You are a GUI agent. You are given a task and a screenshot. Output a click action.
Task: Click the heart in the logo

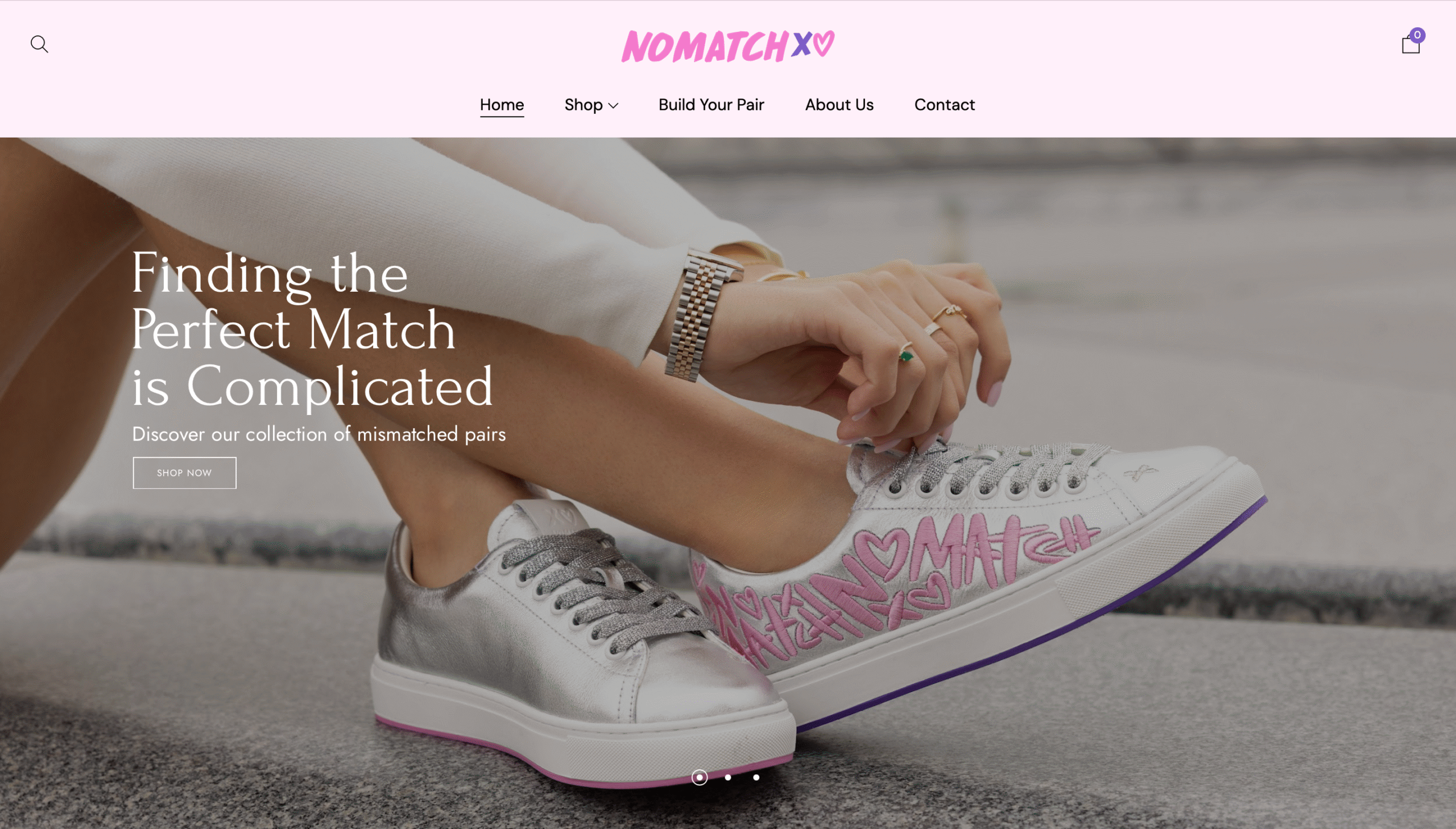(x=824, y=43)
